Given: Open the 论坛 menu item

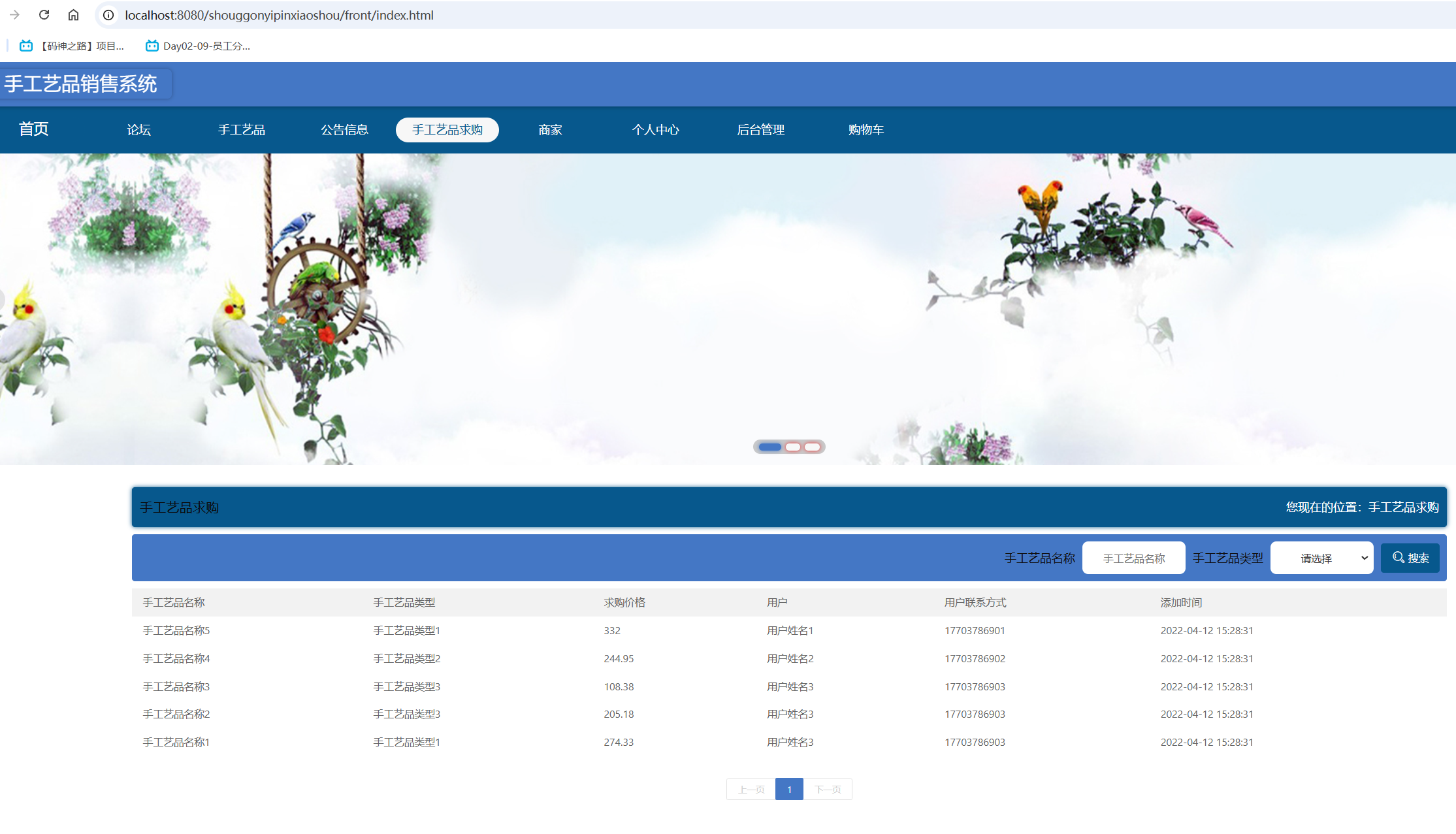Looking at the screenshot, I should pyautogui.click(x=138, y=129).
